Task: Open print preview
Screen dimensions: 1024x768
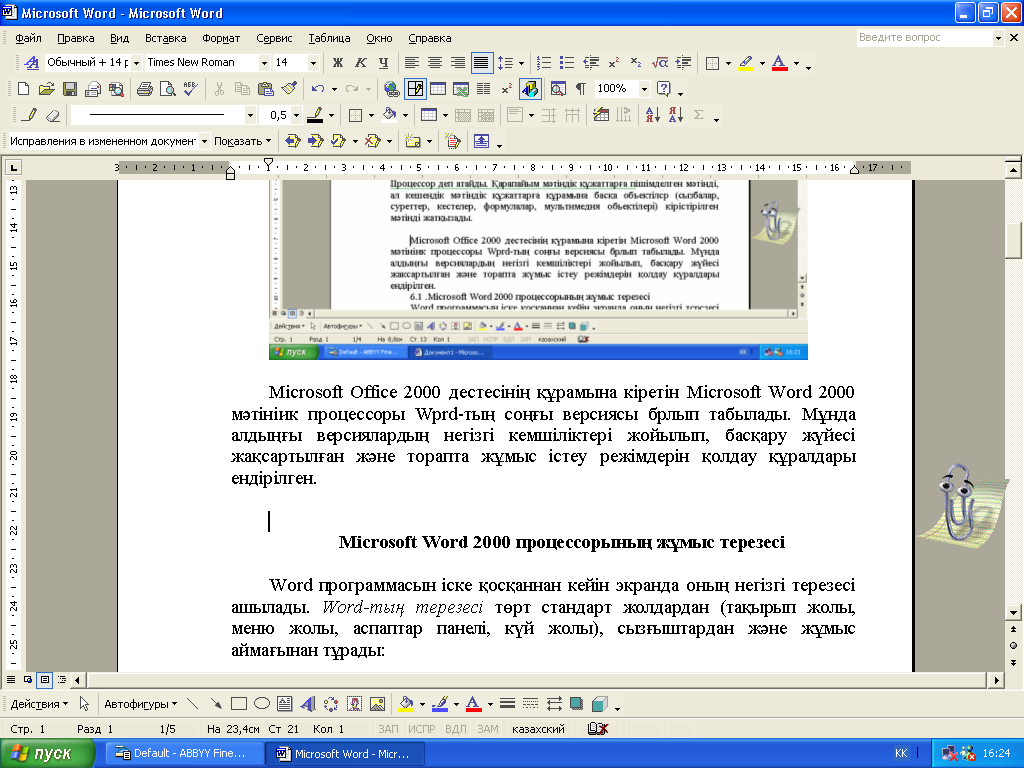Action: coord(168,89)
